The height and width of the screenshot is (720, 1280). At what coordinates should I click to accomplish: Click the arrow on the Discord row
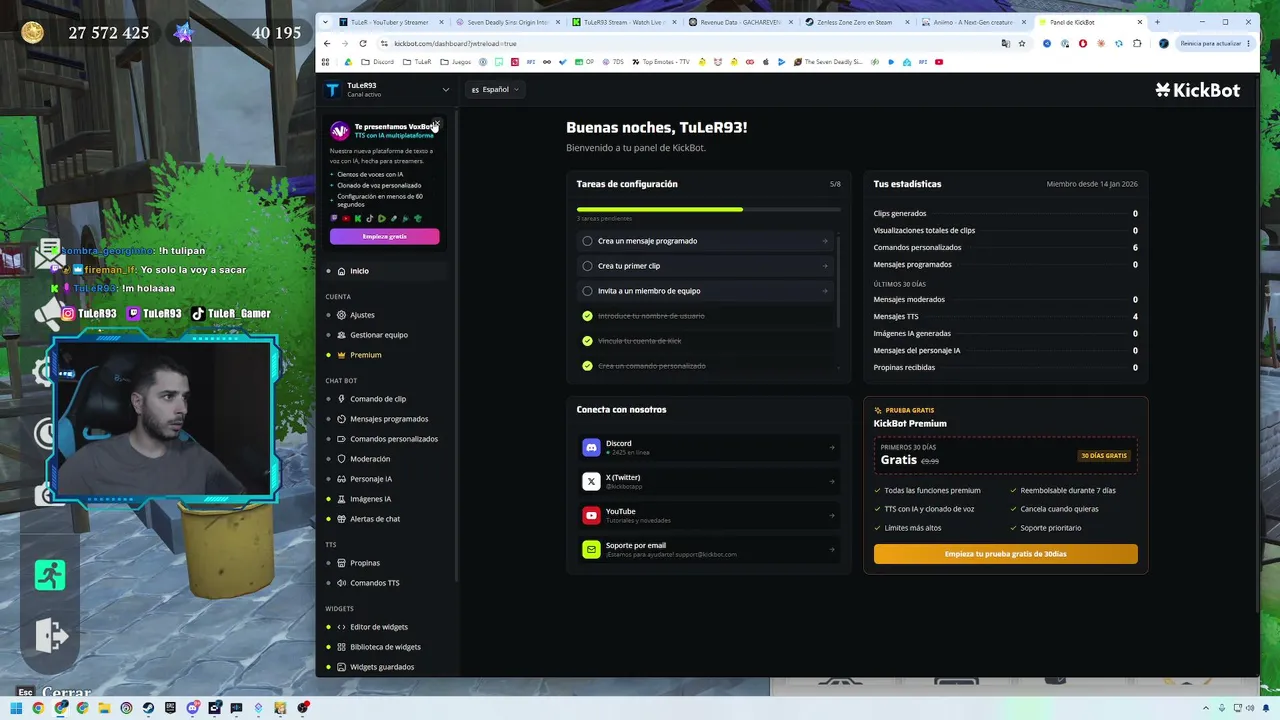[832, 448]
